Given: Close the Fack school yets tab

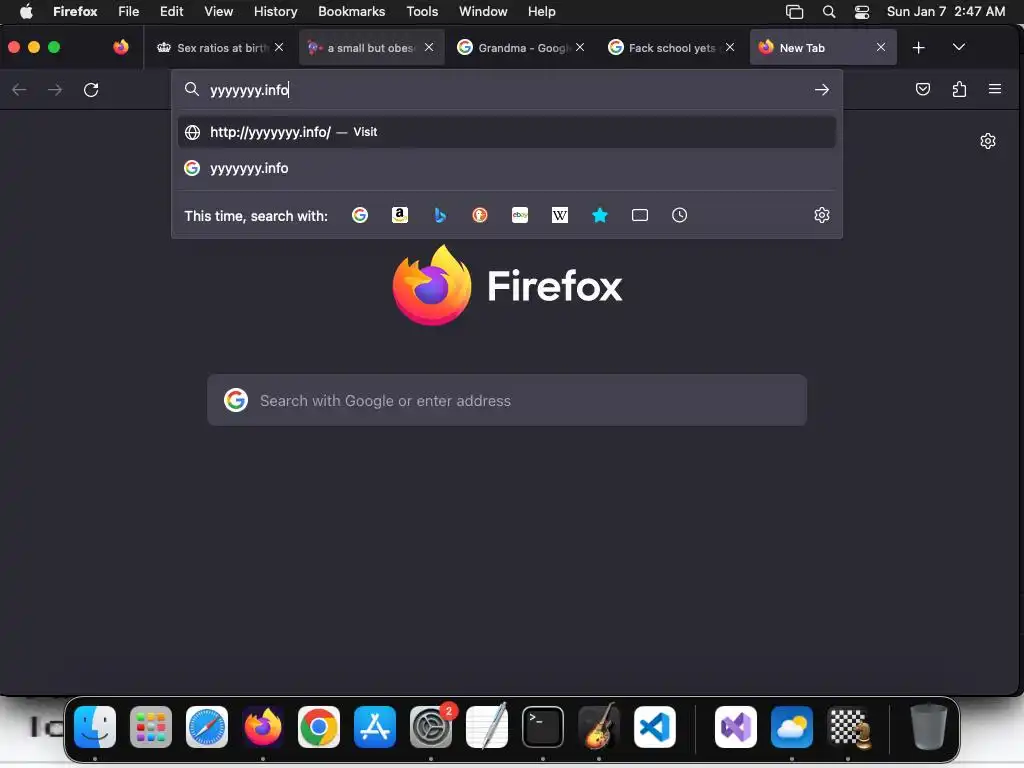Looking at the screenshot, I should tap(730, 47).
